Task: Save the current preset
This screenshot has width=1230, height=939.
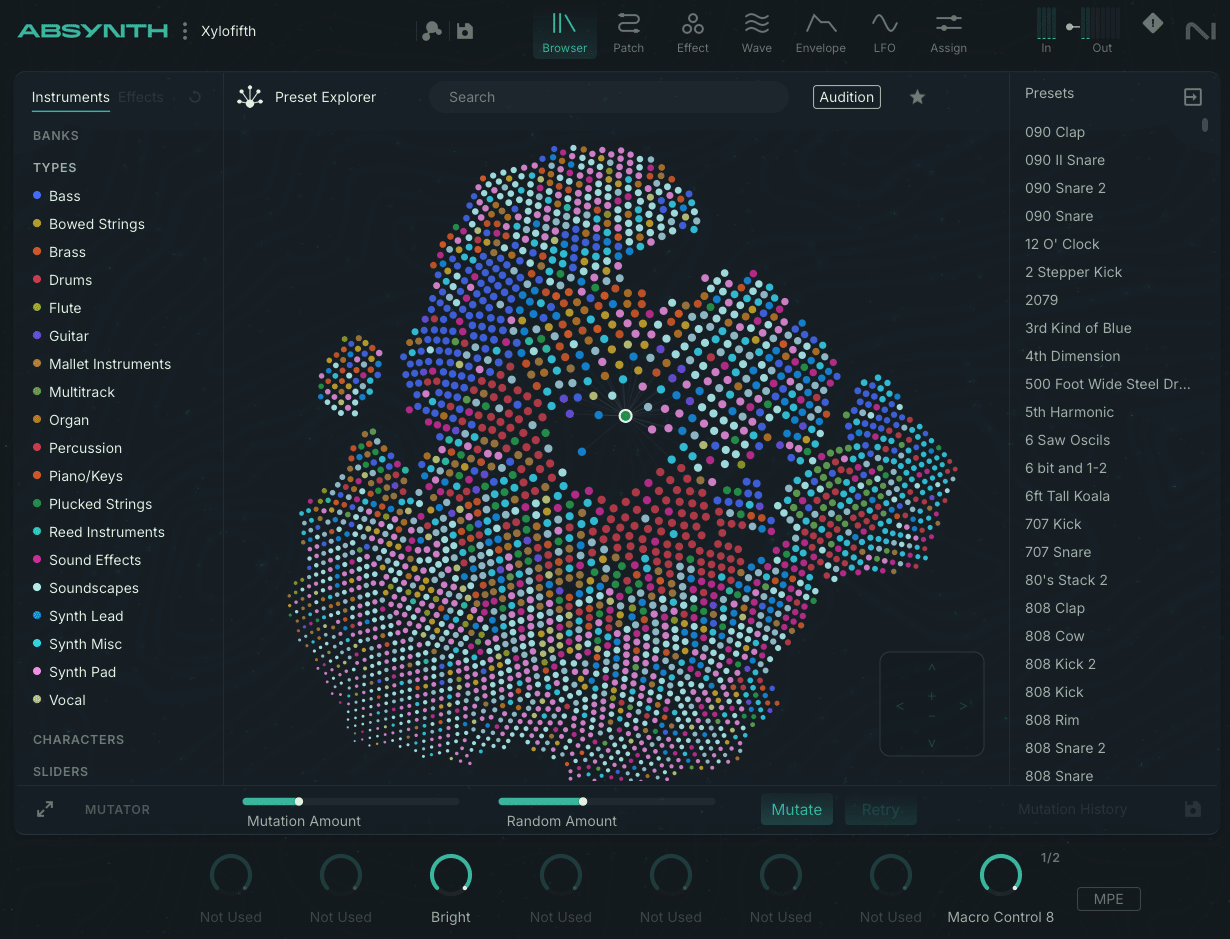Action: (463, 31)
